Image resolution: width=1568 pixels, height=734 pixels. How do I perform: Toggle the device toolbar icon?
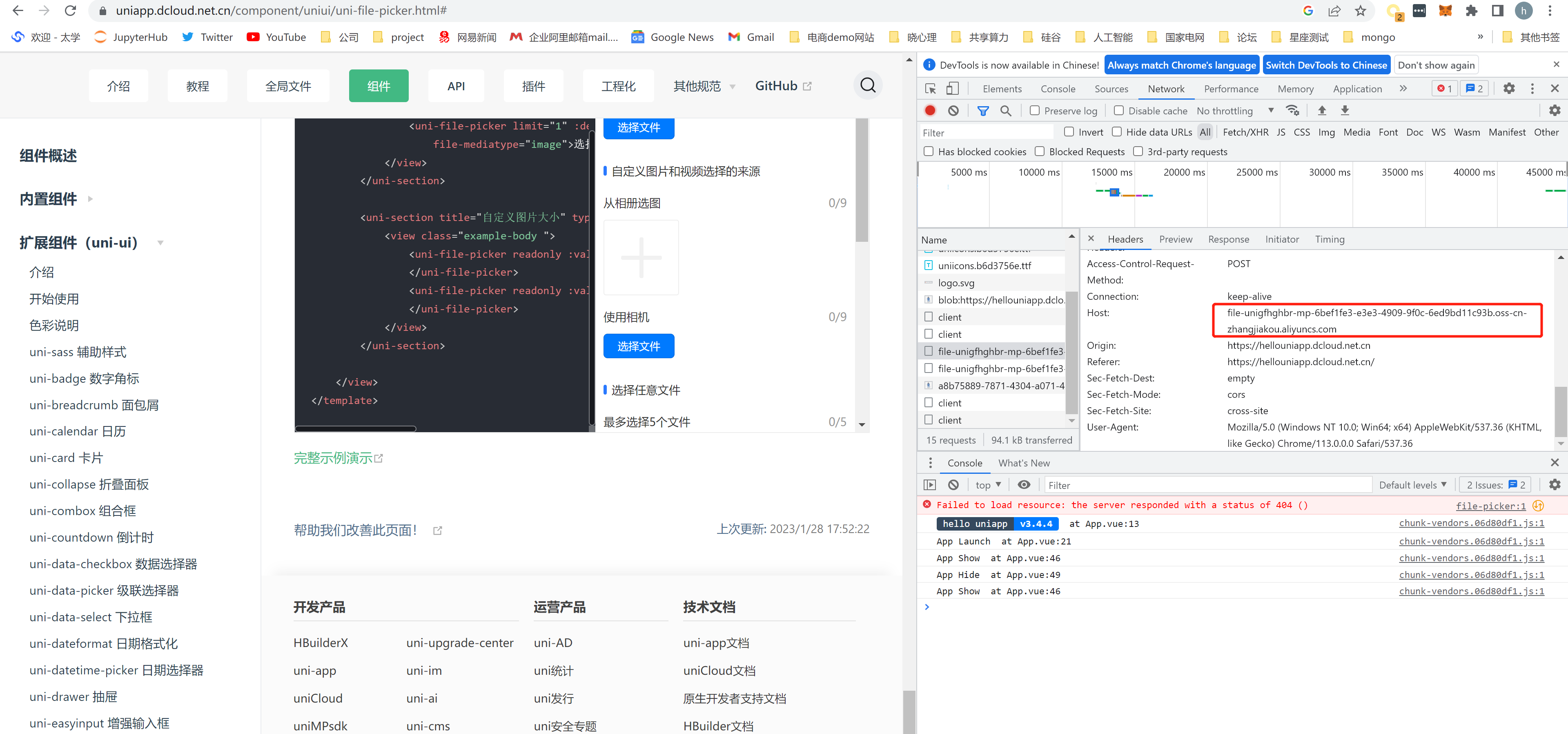pos(953,89)
